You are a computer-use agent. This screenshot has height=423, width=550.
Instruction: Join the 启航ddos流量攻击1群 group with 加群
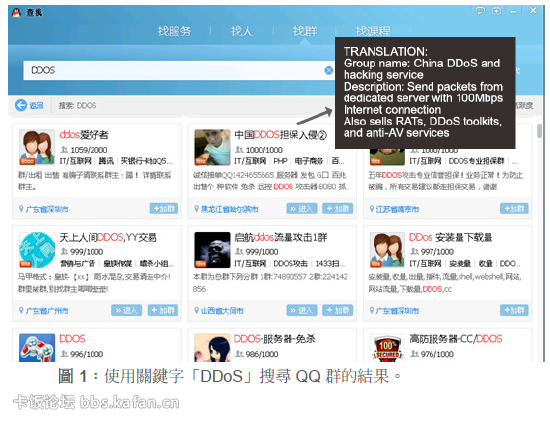[x=337, y=310]
